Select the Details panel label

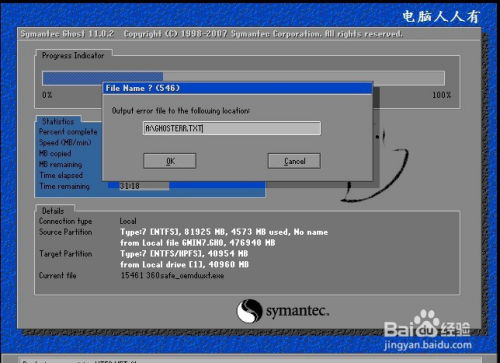coord(53,211)
